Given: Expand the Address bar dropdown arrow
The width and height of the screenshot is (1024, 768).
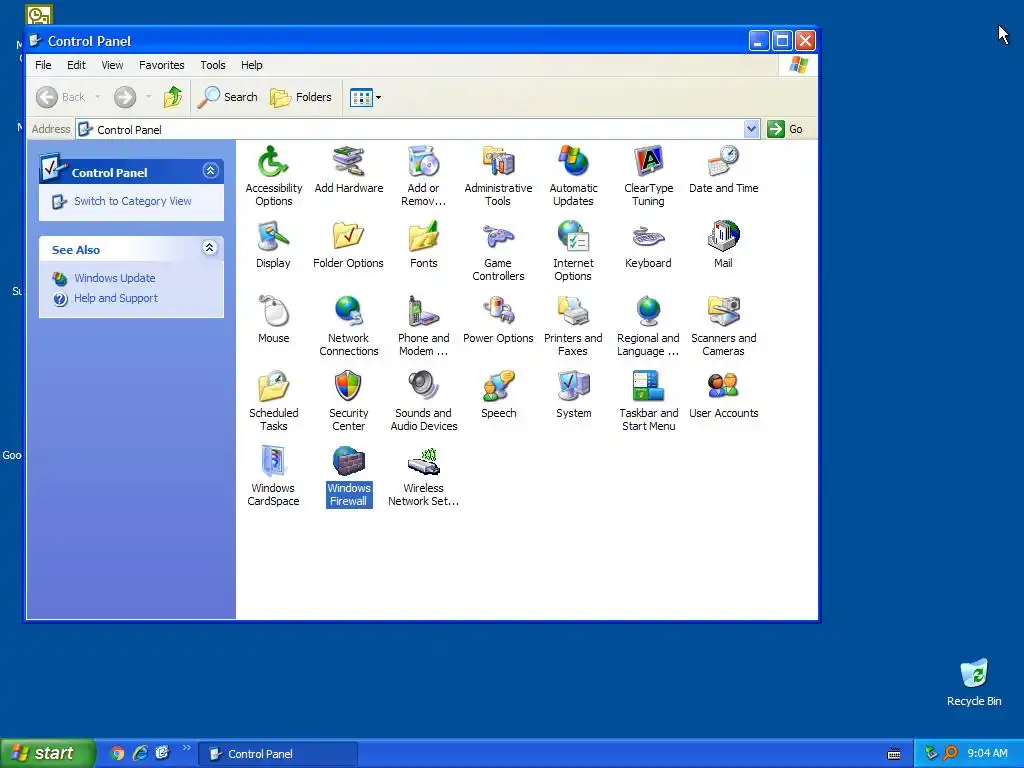Looking at the screenshot, I should click(752, 129).
